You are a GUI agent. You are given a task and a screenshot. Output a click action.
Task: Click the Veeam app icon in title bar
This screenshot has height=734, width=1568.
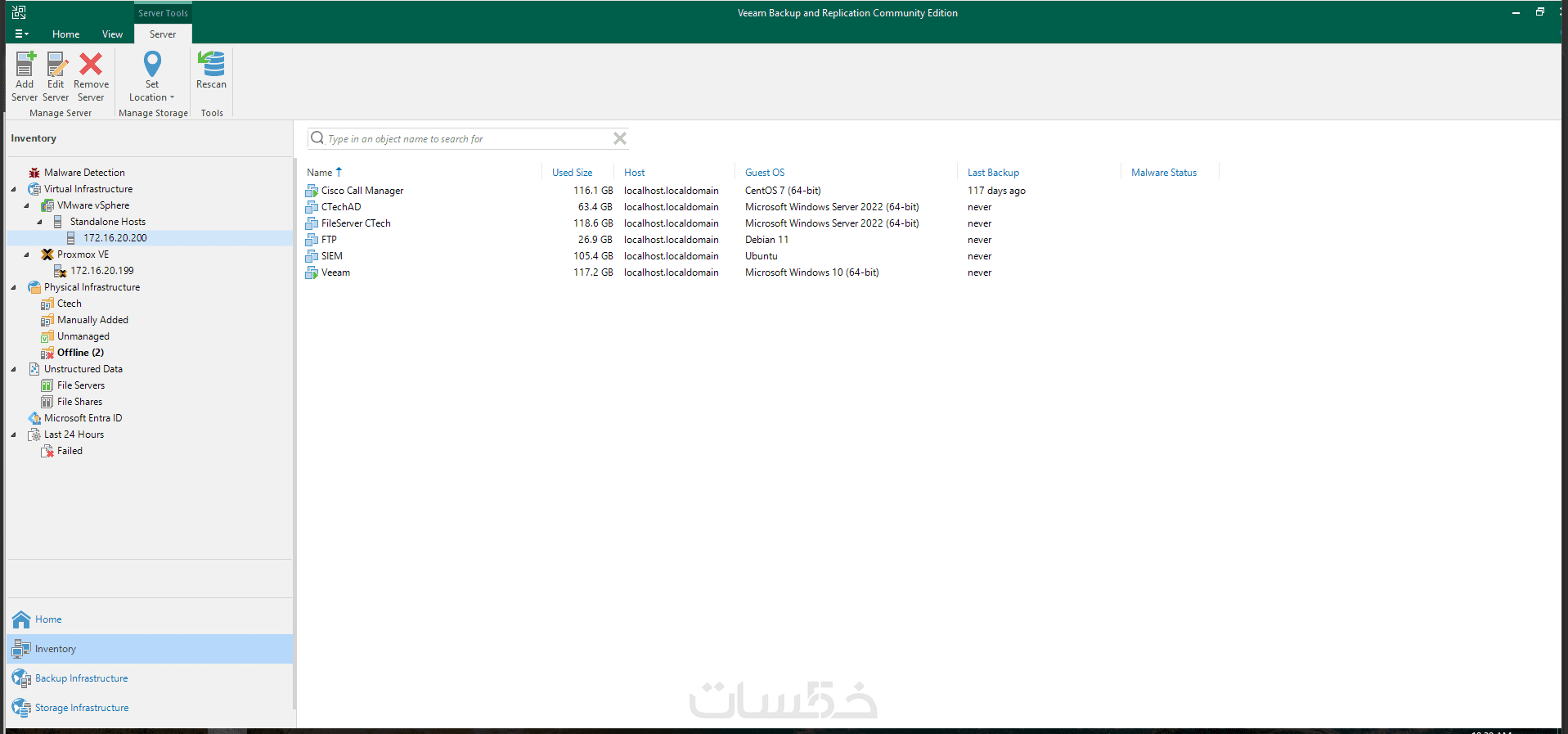coord(19,12)
